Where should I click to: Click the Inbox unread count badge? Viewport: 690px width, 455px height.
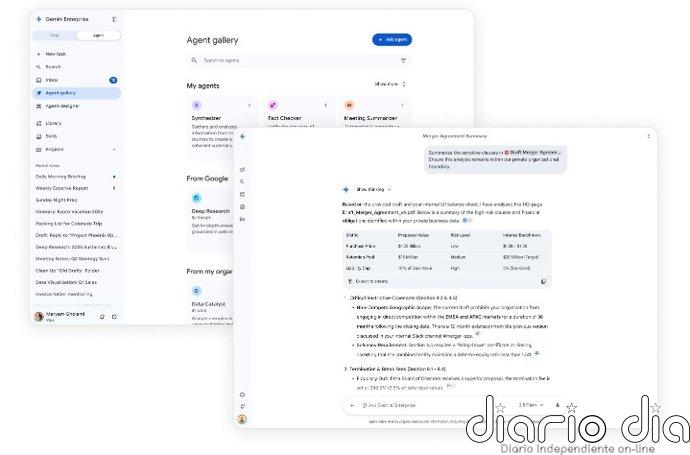click(x=113, y=80)
